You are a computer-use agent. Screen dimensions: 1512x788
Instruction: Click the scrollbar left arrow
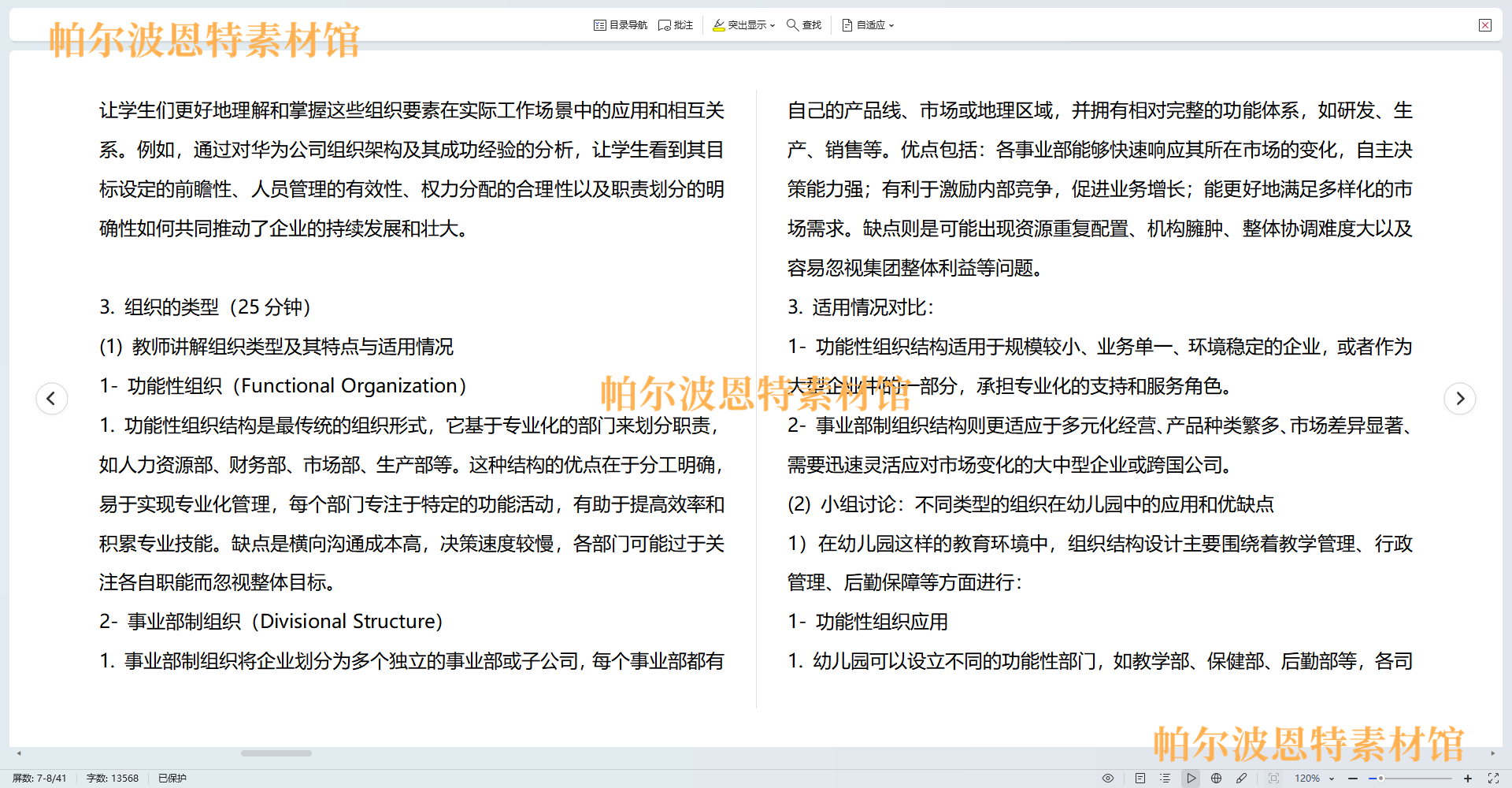[x=19, y=753]
